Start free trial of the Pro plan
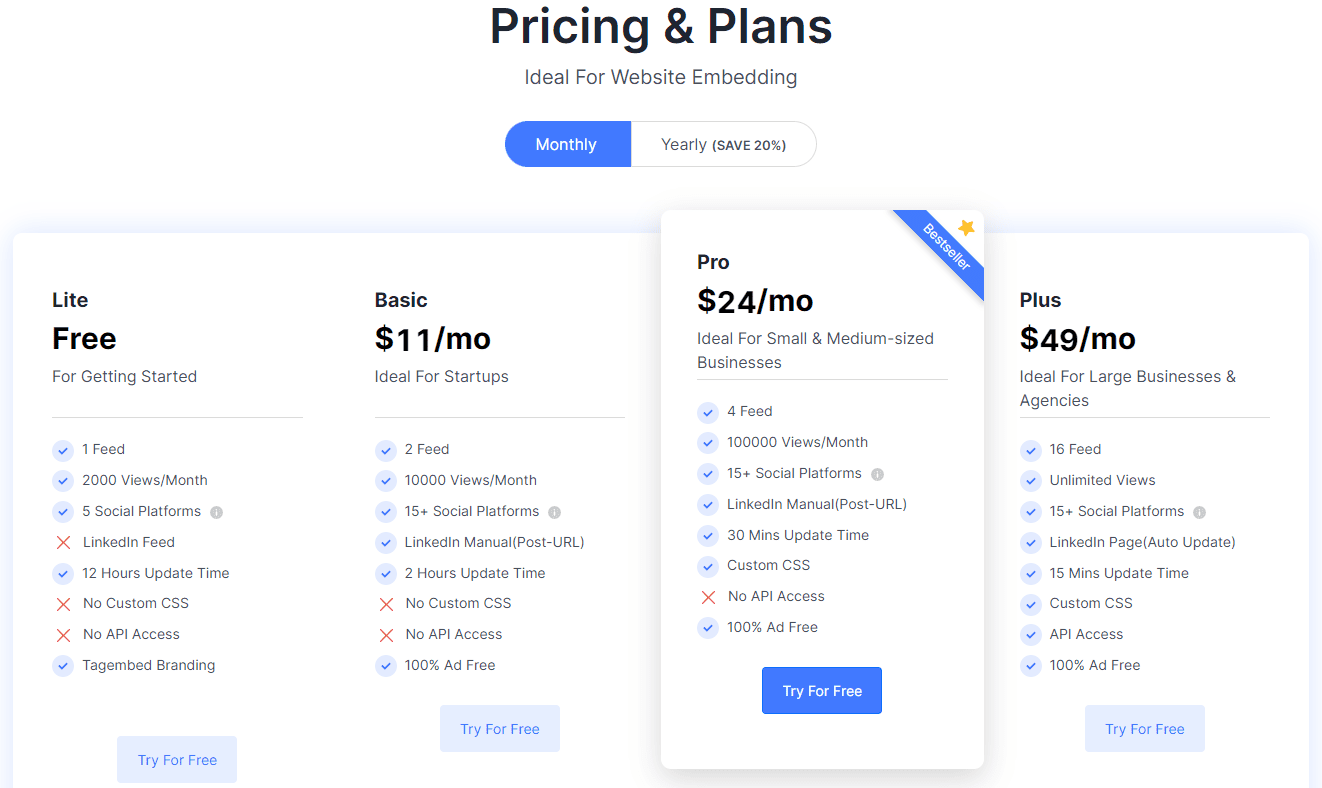The width and height of the screenshot is (1322, 788). pyautogui.click(x=822, y=691)
